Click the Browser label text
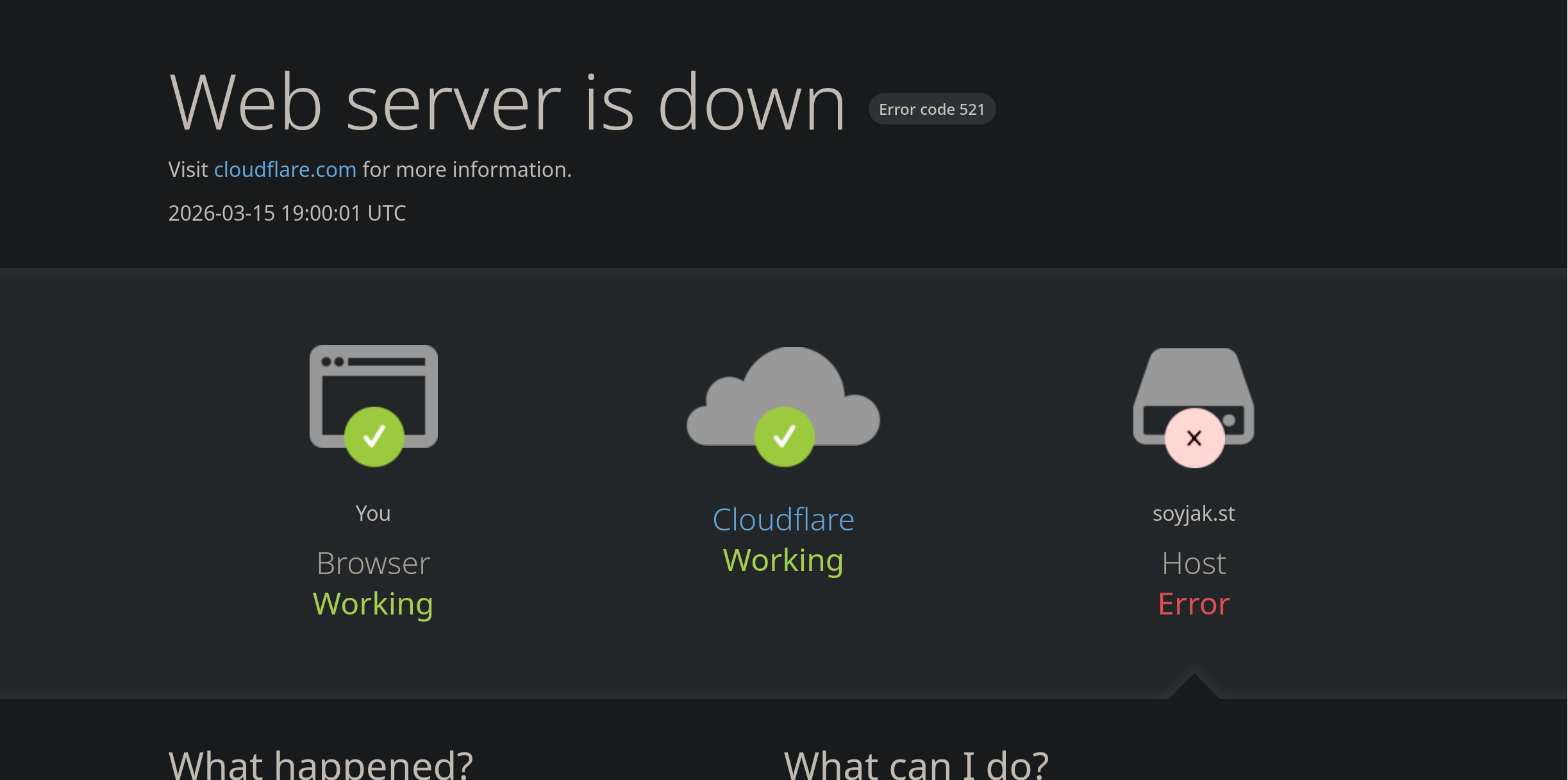This screenshot has height=780, width=1568. coord(373,563)
